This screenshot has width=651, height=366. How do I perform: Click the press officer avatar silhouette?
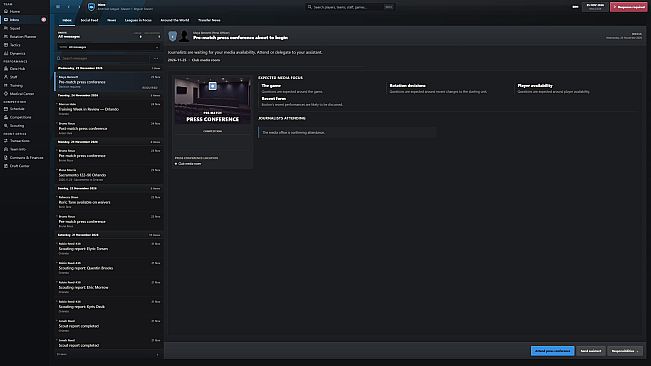(x=184, y=36)
